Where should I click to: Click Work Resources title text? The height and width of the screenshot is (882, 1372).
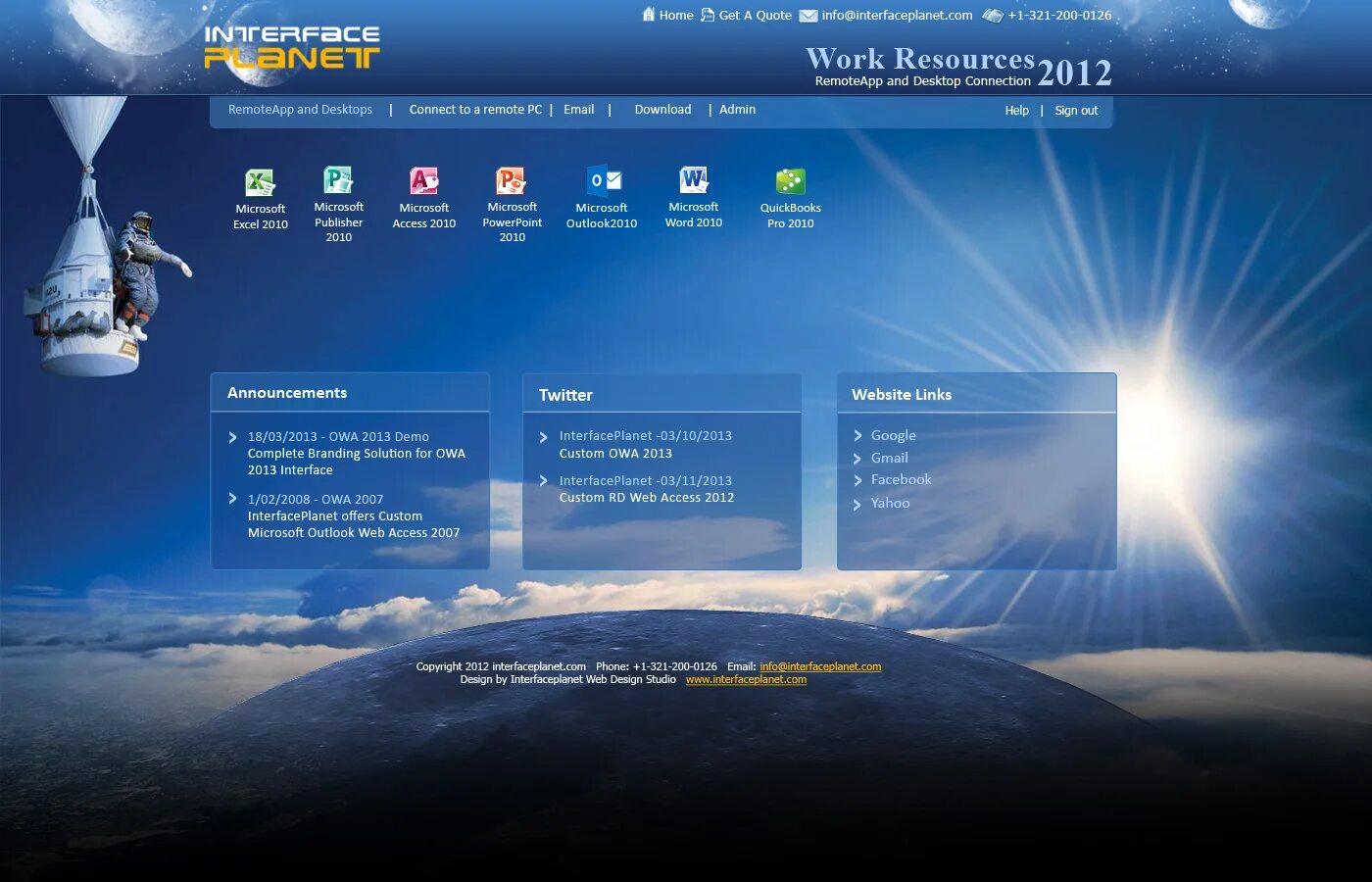920,59
